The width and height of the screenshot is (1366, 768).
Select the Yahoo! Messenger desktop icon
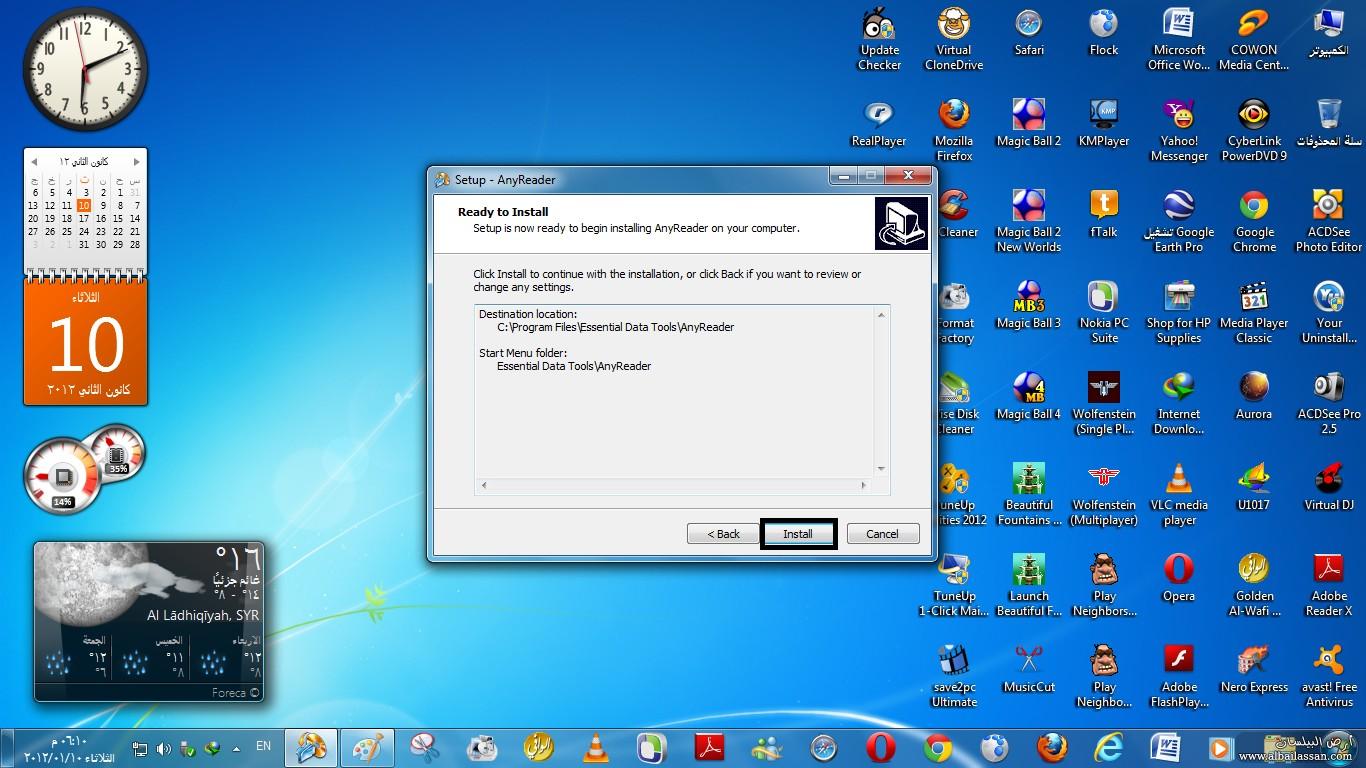[x=1179, y=131]
